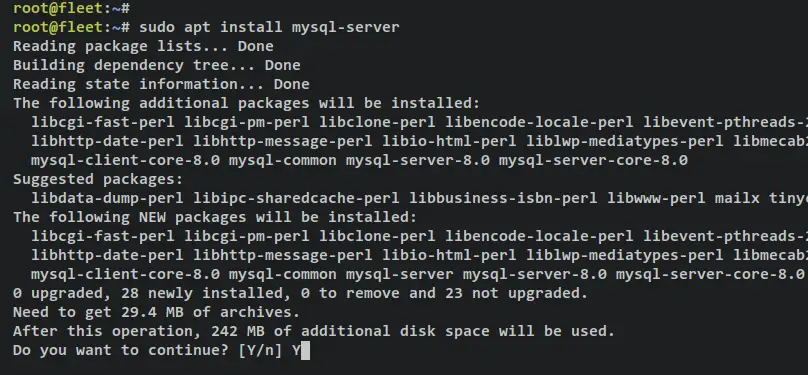Screen dimensions: 808x375
Task: Click 'libencode-locale-perl' in the additional packages list
Action: (540, 122)
